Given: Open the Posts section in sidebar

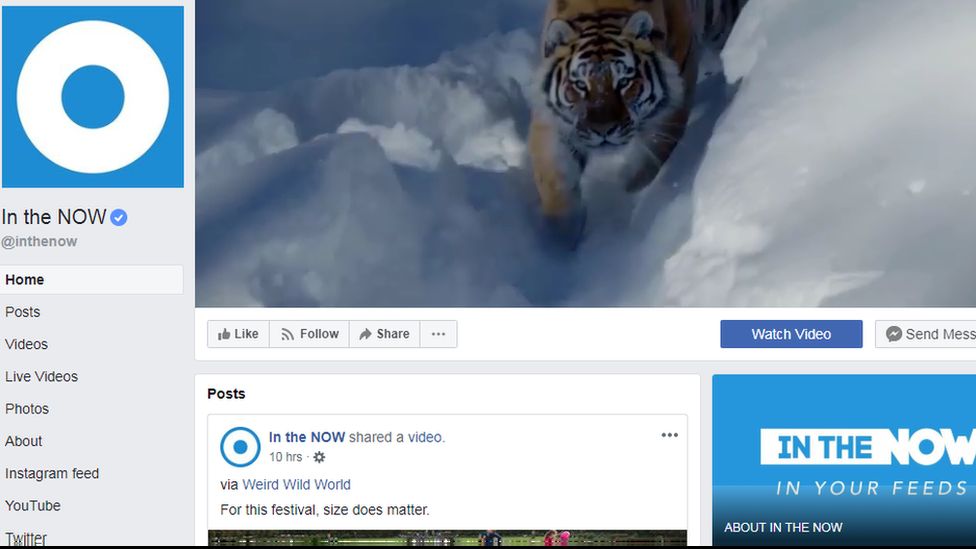Looking at the screenshot, I should 22,312.
